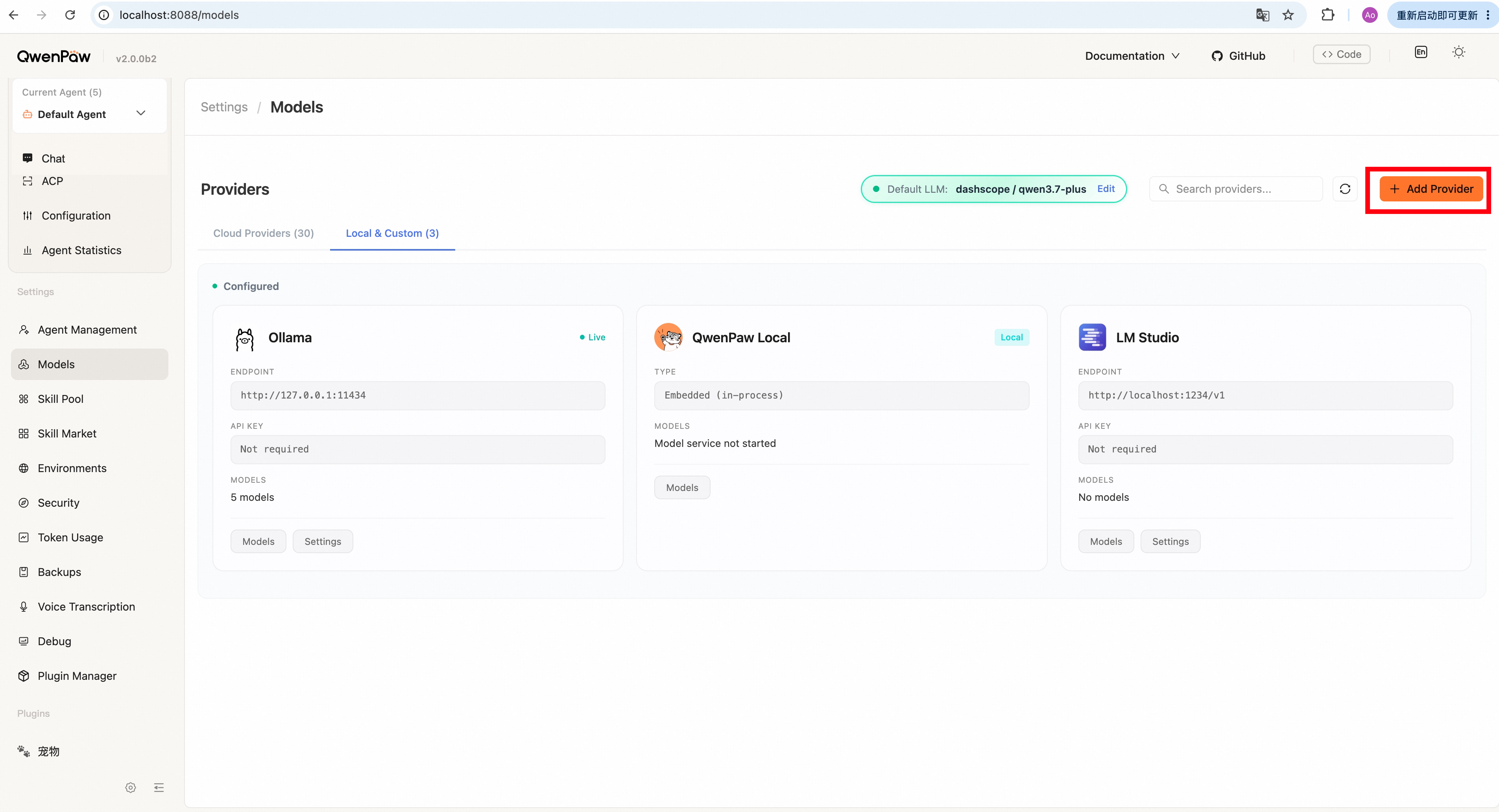This screenshot has height=812, width=1499.
Task: Click the Chat speech bubble icon
Action: pos(28,158)
